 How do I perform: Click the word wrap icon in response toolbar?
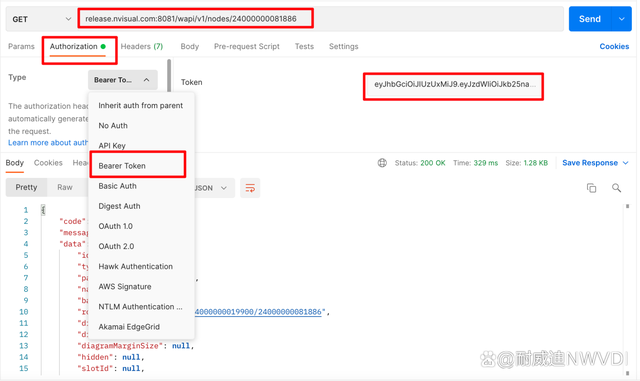[x=250, y=188]
